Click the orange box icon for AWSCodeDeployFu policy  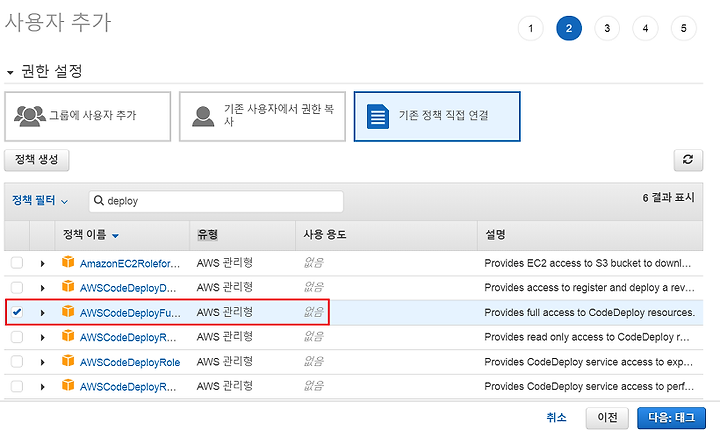tap(68, 311)
